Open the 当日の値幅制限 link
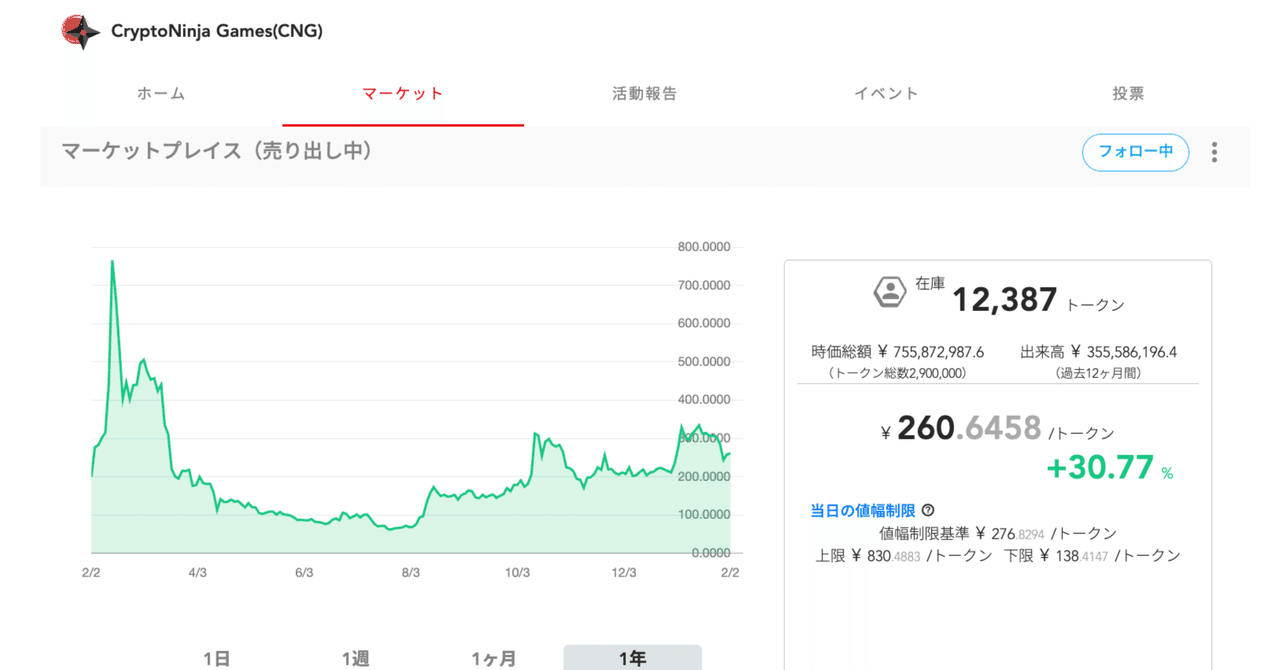This screenshot has height=670, width=1280. [x=862, y=510]
